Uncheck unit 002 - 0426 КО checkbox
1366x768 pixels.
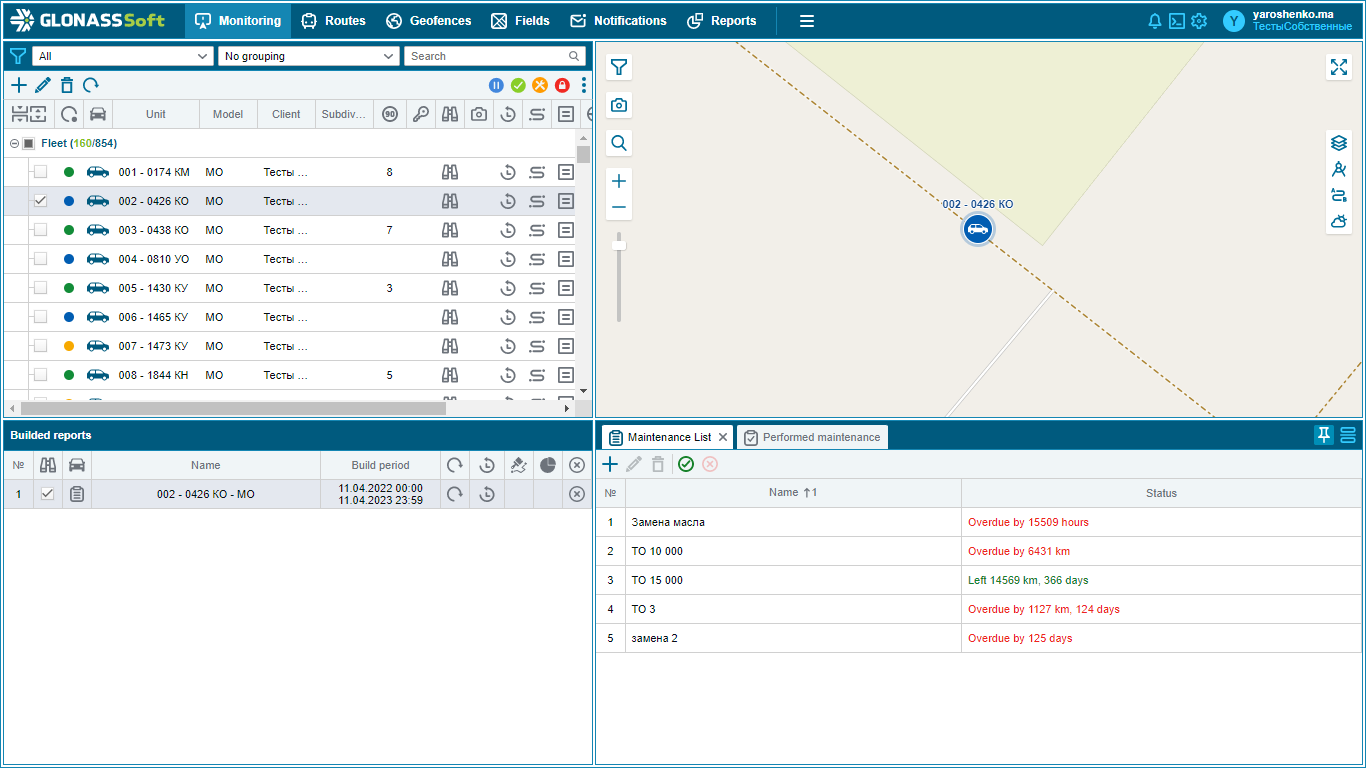(40, 201)
